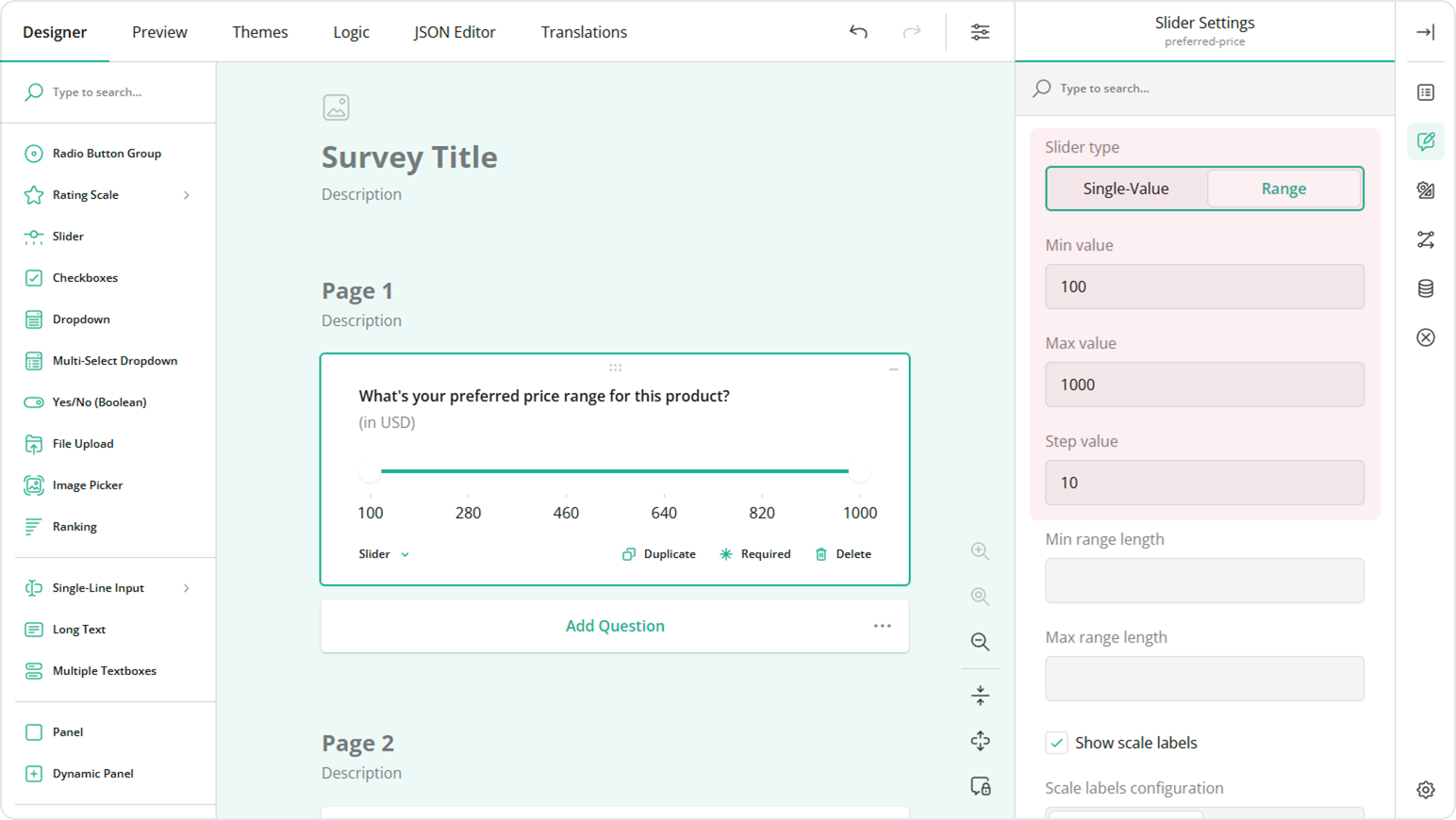1456x820 pixels.
Task: Collapse all survey pages with the shrink icon
Action: (980, 695)
